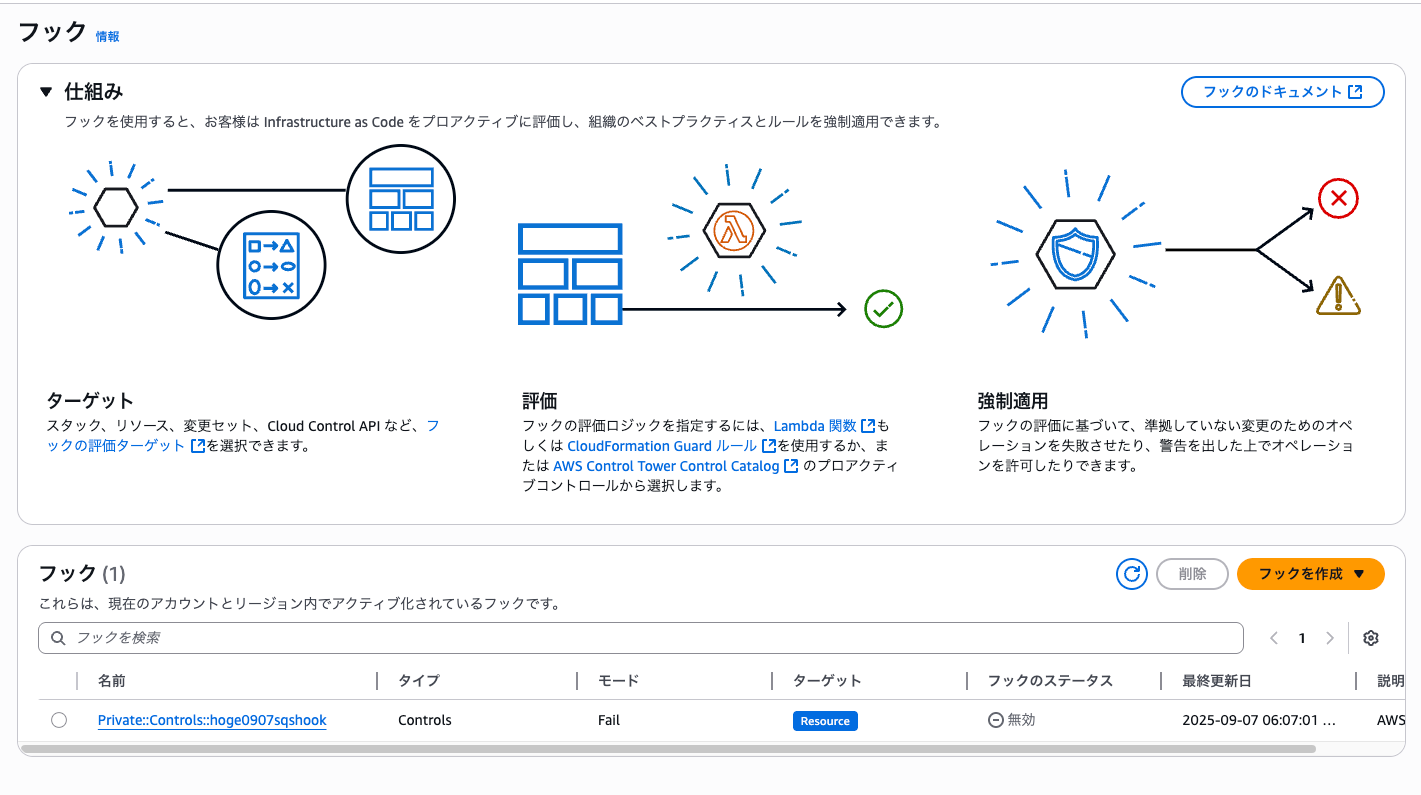The width and height of the screenshot is (1421, 795).
Task: Open the Private::Controls::hoge0907sqshook hook link
Action: [212, 720]
